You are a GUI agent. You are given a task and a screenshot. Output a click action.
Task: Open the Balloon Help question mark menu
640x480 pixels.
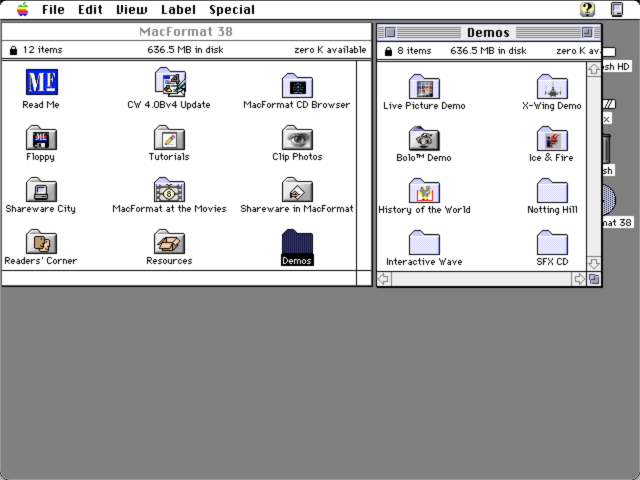point(587,9)
